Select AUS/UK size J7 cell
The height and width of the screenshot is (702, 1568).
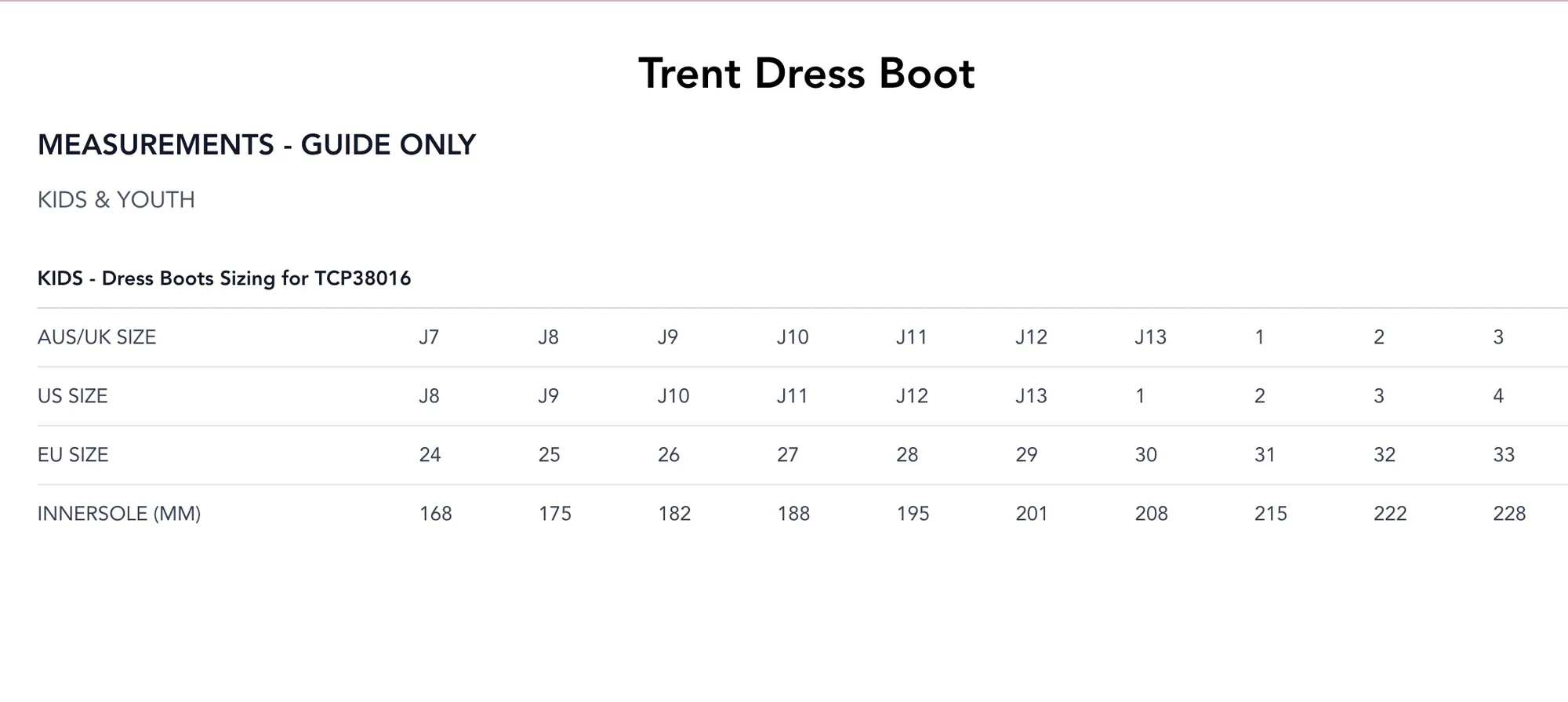pos(429,337)
